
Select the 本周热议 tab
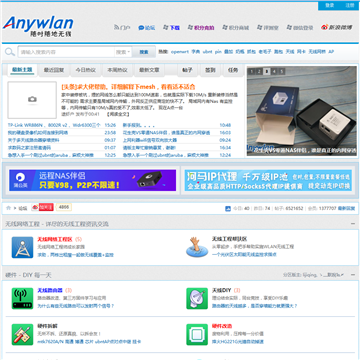[117, 70]
